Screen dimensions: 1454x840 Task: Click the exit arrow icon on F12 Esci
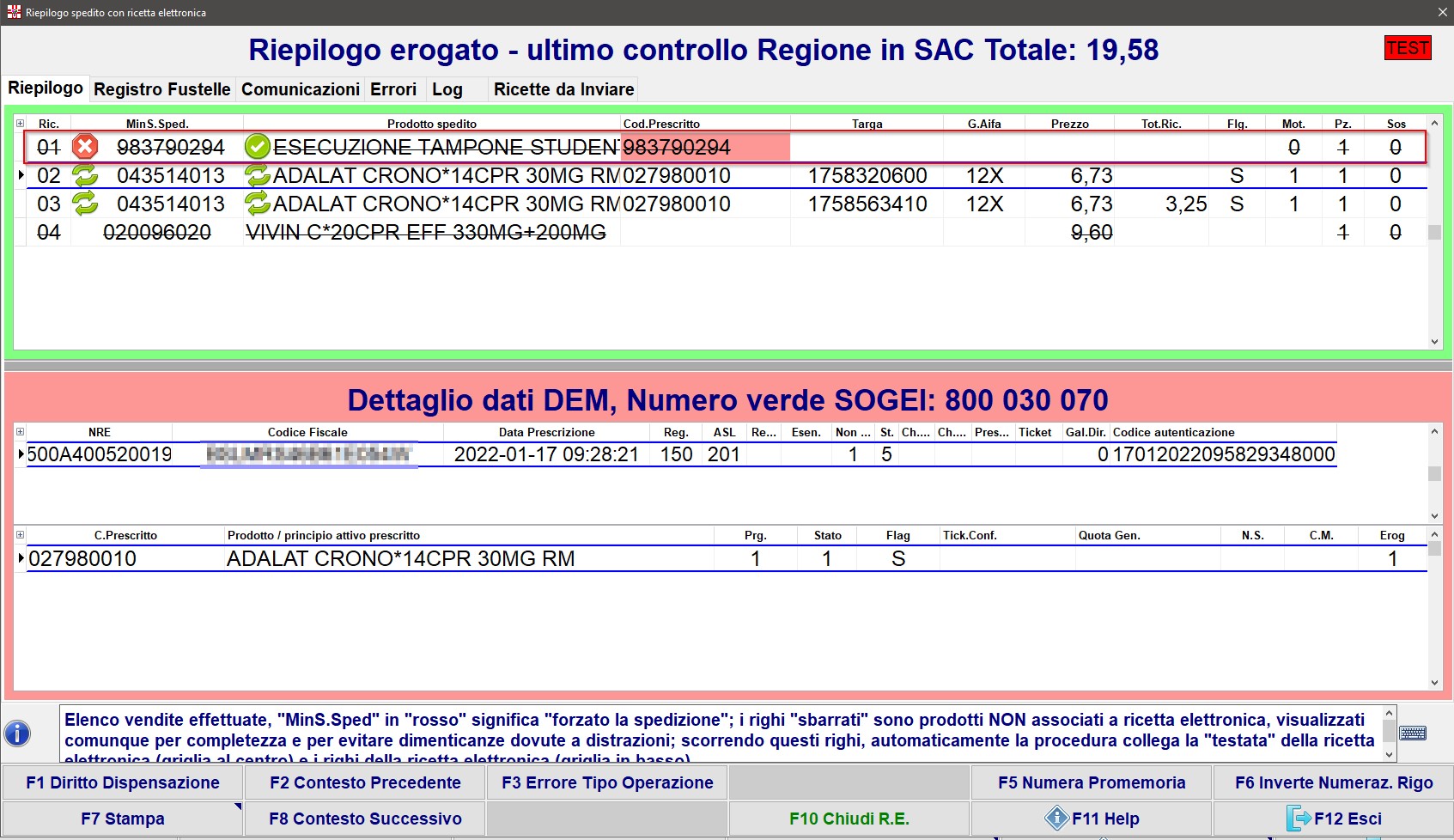(x=1299, y=819)
